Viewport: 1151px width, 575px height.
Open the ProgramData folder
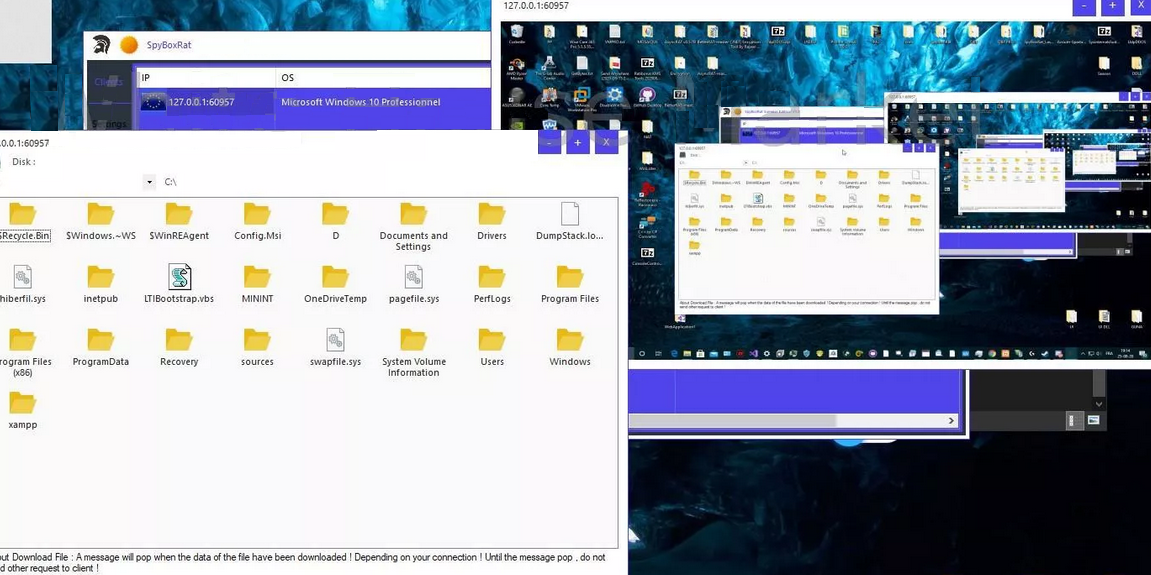tap(100, 340)
